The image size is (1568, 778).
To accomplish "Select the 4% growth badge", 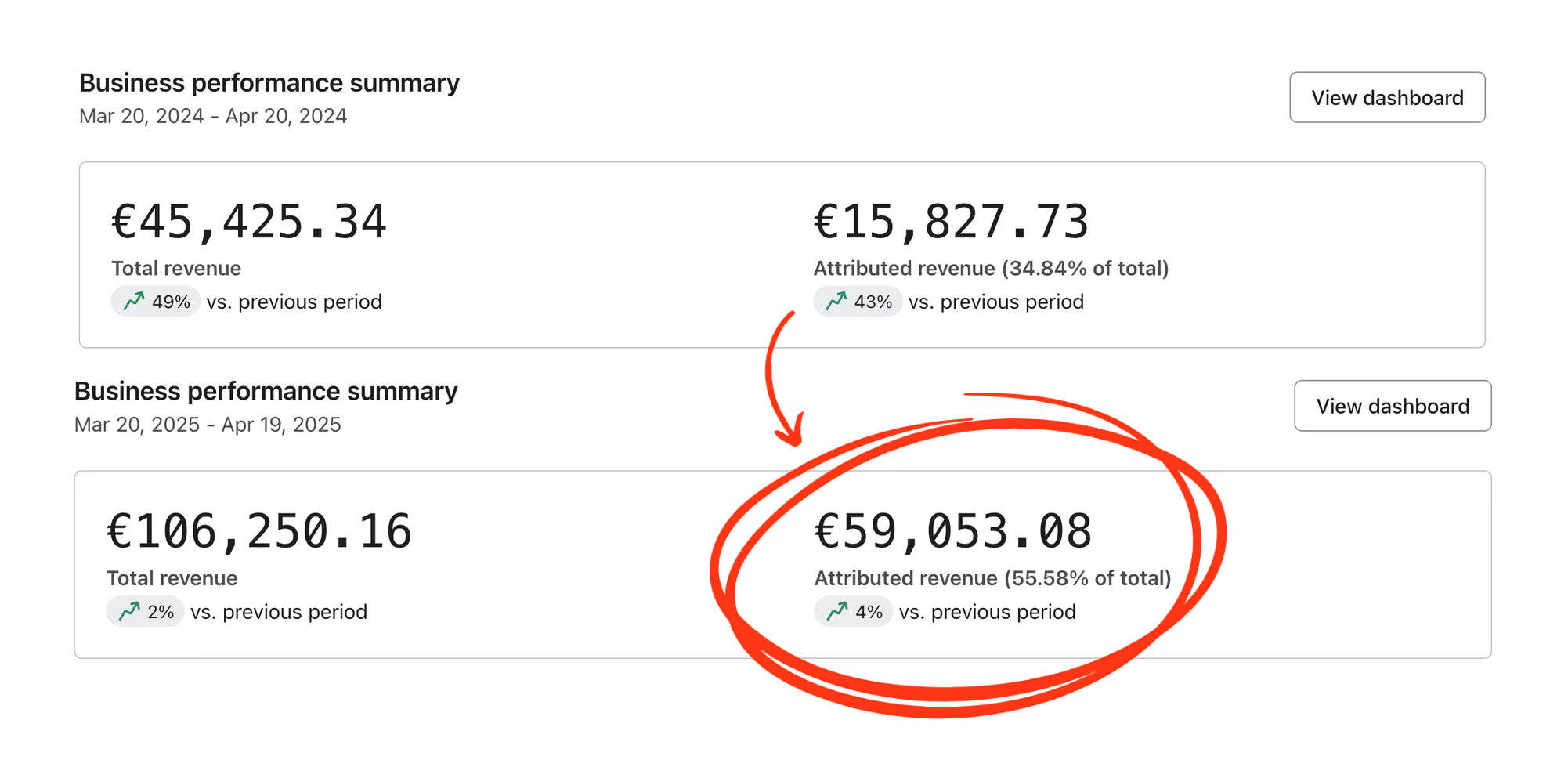I will click(853, 611).
